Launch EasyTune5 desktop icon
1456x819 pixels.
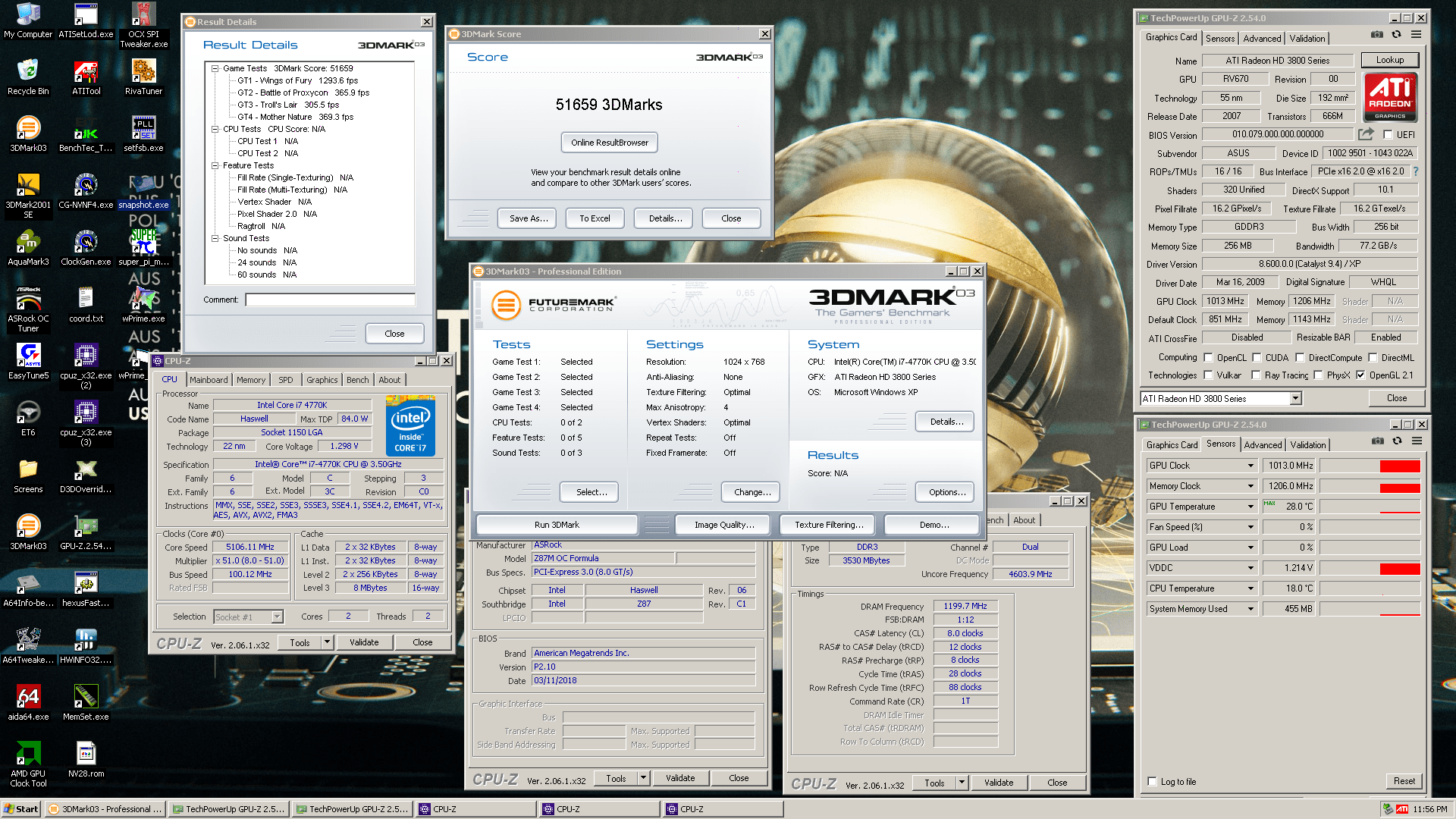pos(28,361)
